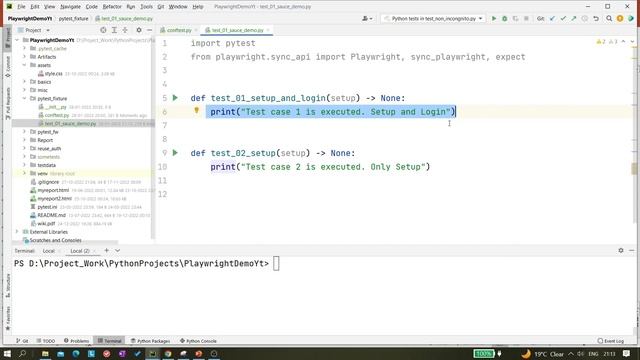Open the File menu

point(21,7)
